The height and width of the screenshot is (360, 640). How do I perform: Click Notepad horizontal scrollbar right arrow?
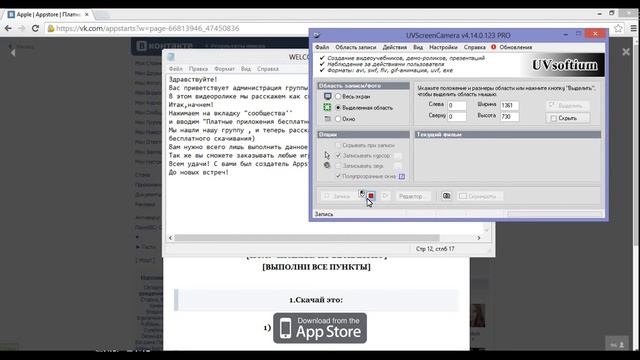click(479, 238)
